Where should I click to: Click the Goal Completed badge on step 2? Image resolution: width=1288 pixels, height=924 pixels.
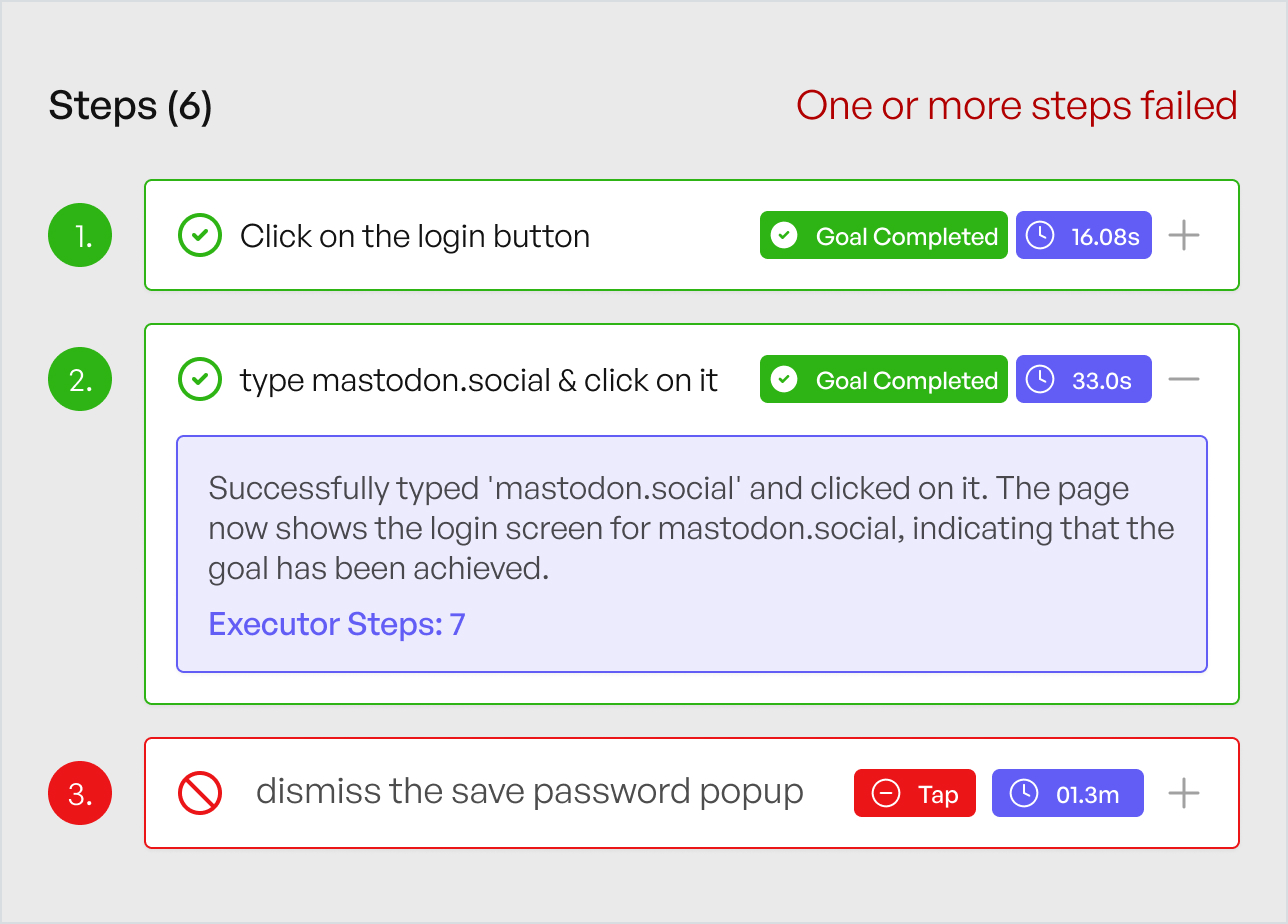pos(883,379)
